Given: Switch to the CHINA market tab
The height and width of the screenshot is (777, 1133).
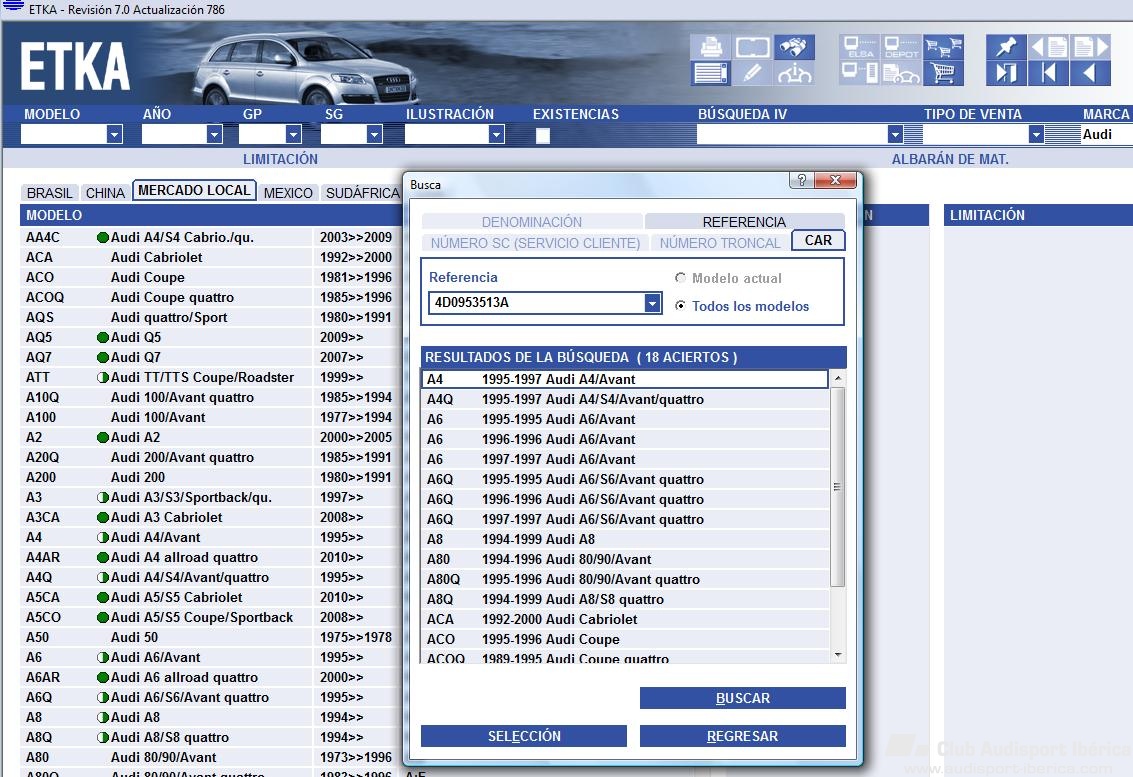Looking at the screenshot, I should coord(105,193).
